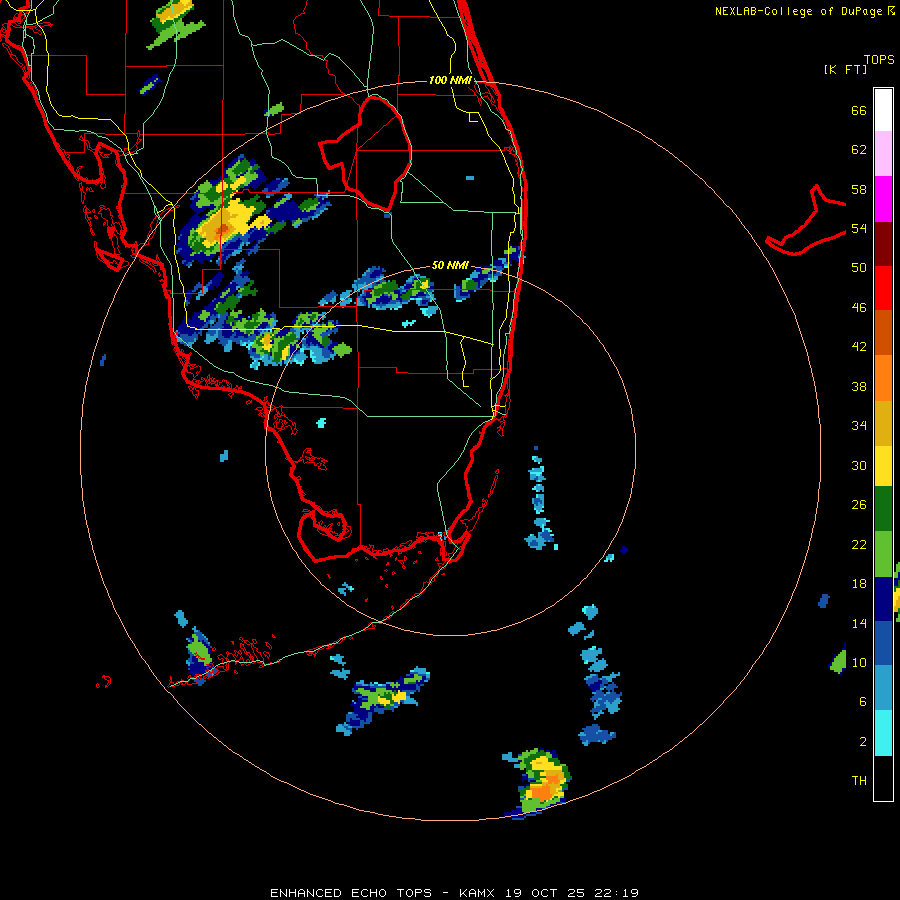Select the black TH legend swatch
900x900 pixels.
click(x=883, y=778)
